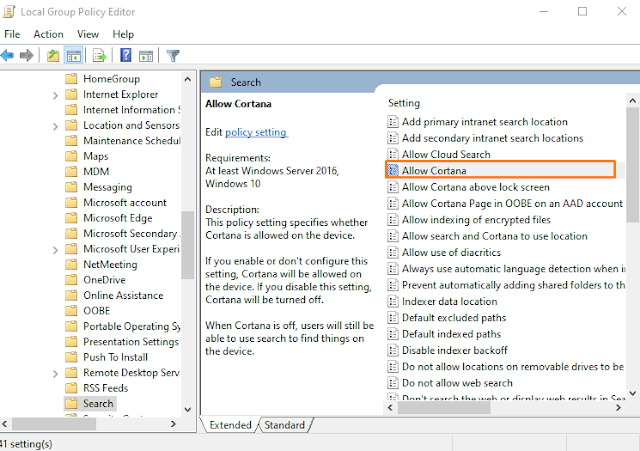Click the folder icon beside MDM
The width and height of the screenshot is (640, 451).
point(71,171)
